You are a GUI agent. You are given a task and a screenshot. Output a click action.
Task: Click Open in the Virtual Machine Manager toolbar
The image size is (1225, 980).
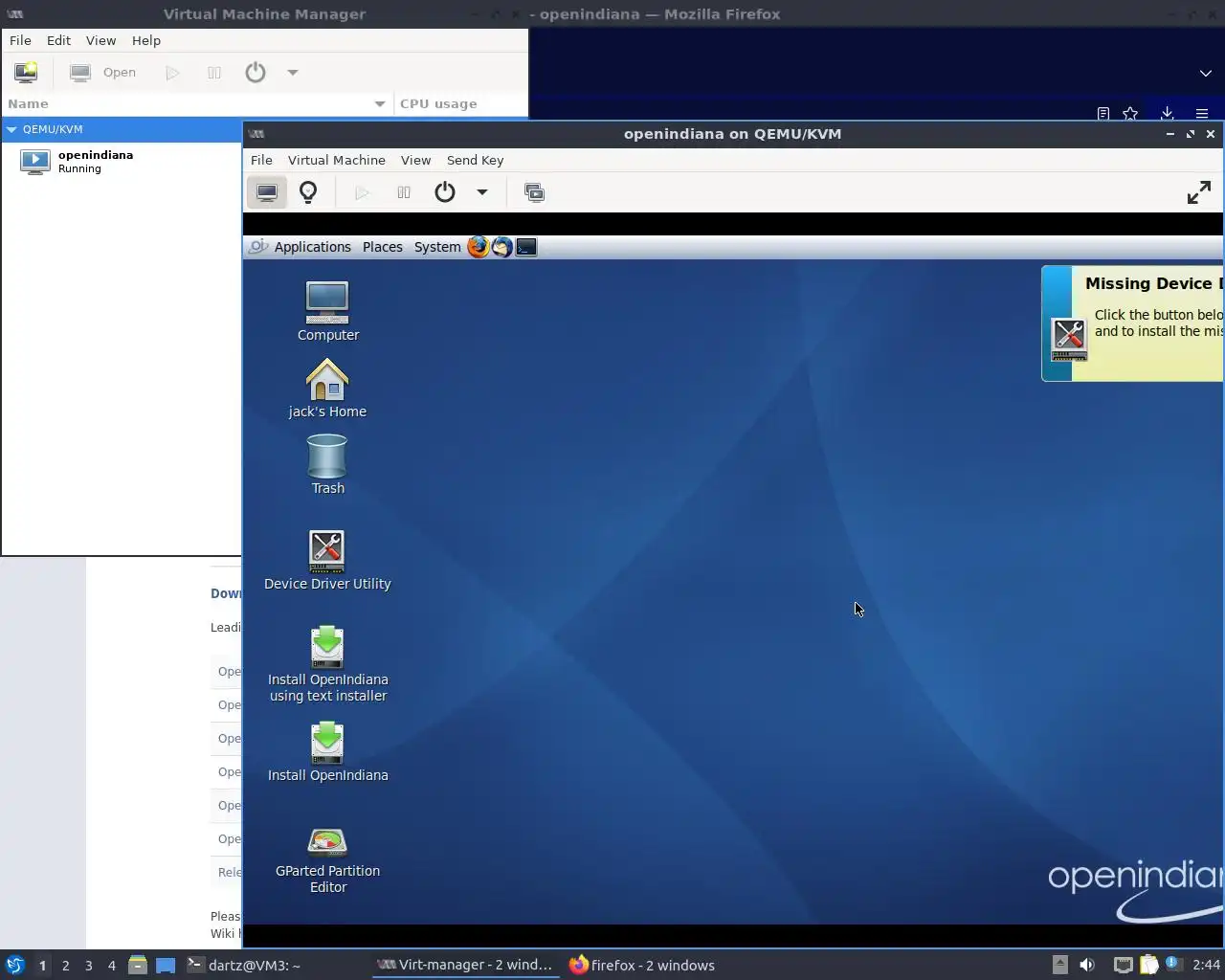tap(103, 73)
